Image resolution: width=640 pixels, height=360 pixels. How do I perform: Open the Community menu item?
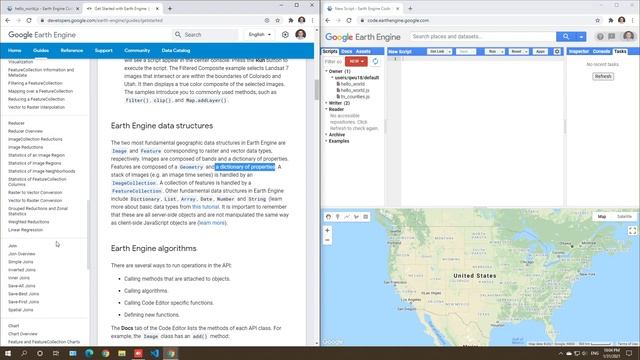coord(137,51)
